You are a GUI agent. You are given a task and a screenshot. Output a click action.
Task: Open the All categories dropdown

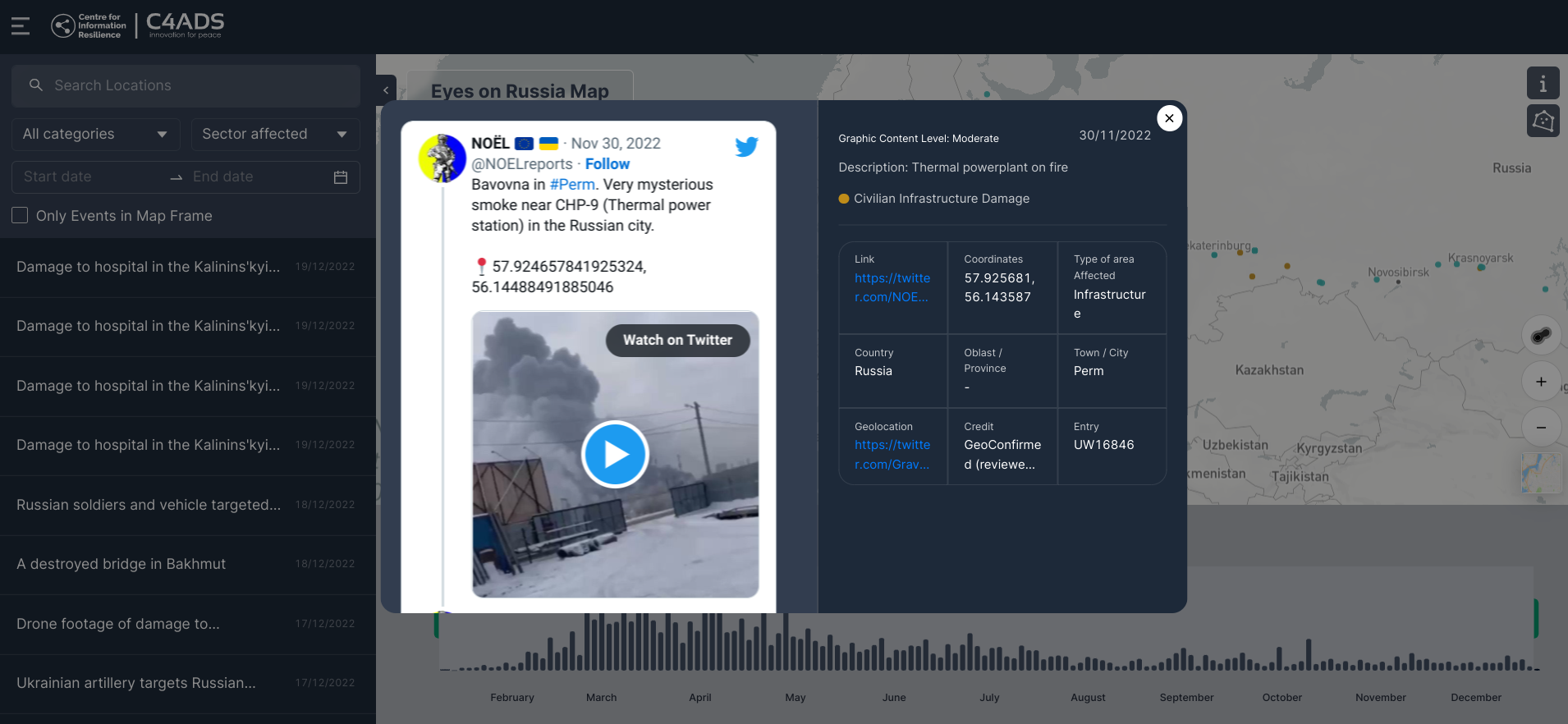tap(95, 135)
